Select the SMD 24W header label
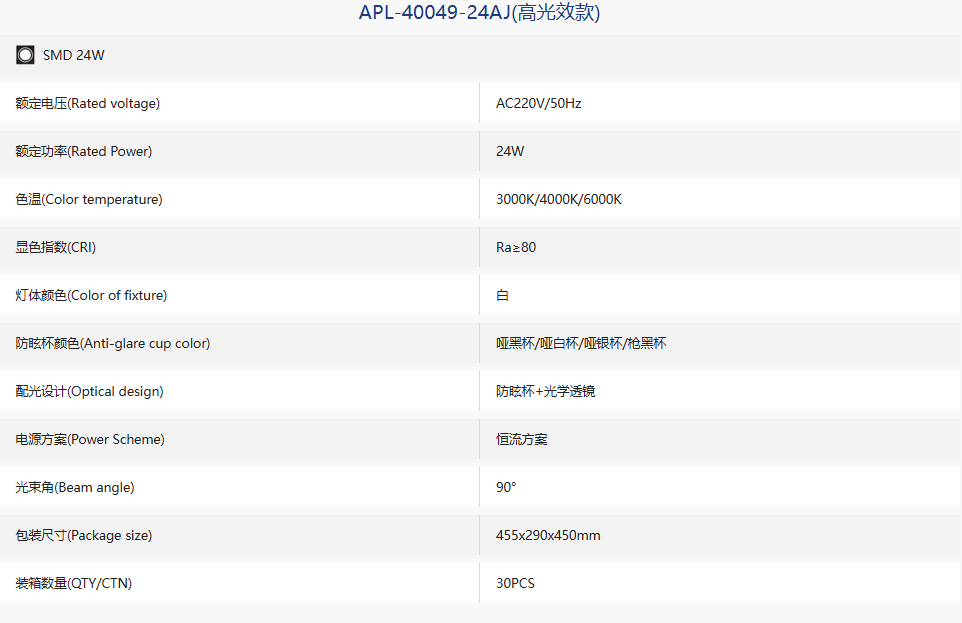Screen dimensions: 962x623 tap(74, 55)
